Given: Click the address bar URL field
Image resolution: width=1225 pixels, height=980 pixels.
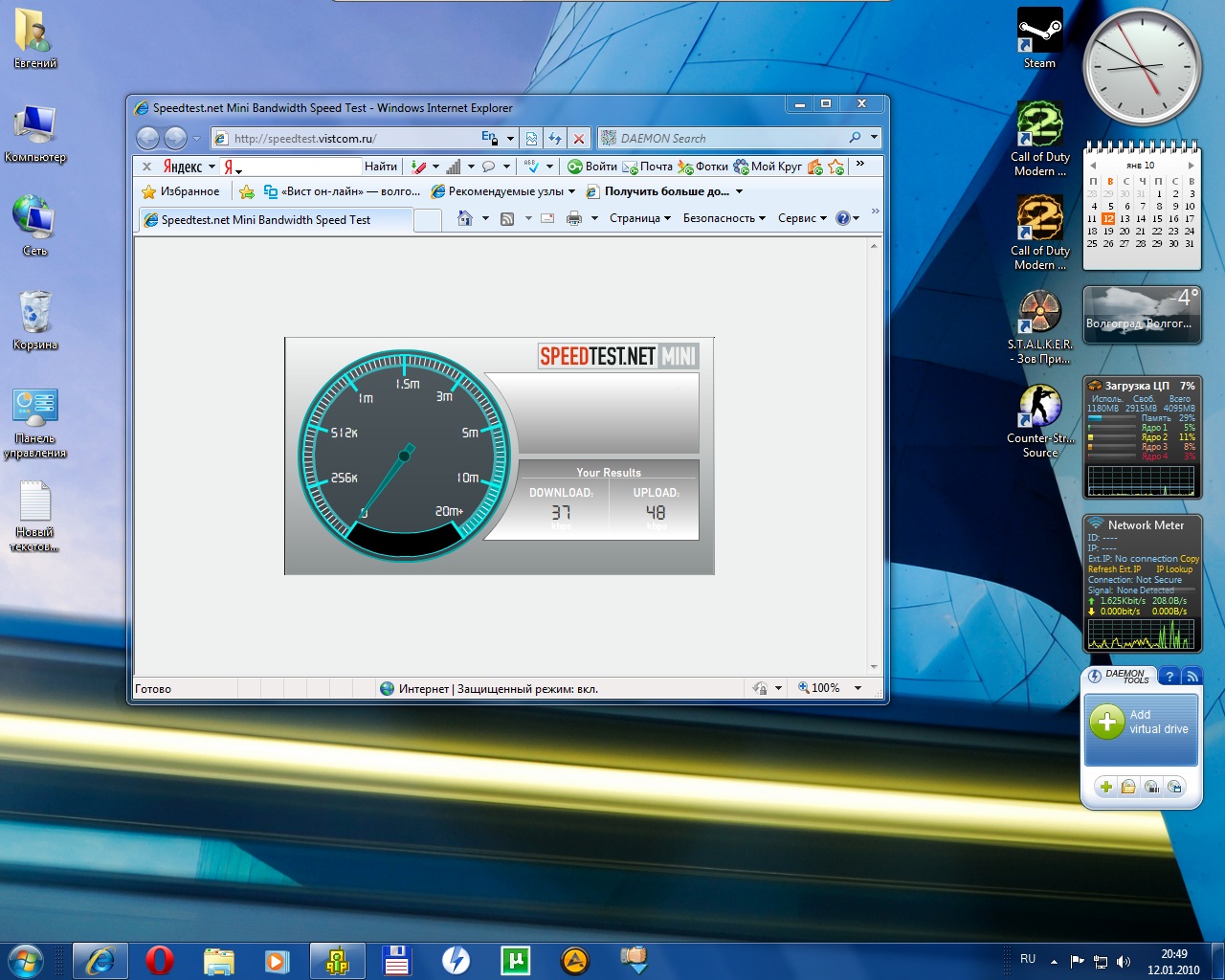Looking at the screenshot, I should [x=354, y=138].
